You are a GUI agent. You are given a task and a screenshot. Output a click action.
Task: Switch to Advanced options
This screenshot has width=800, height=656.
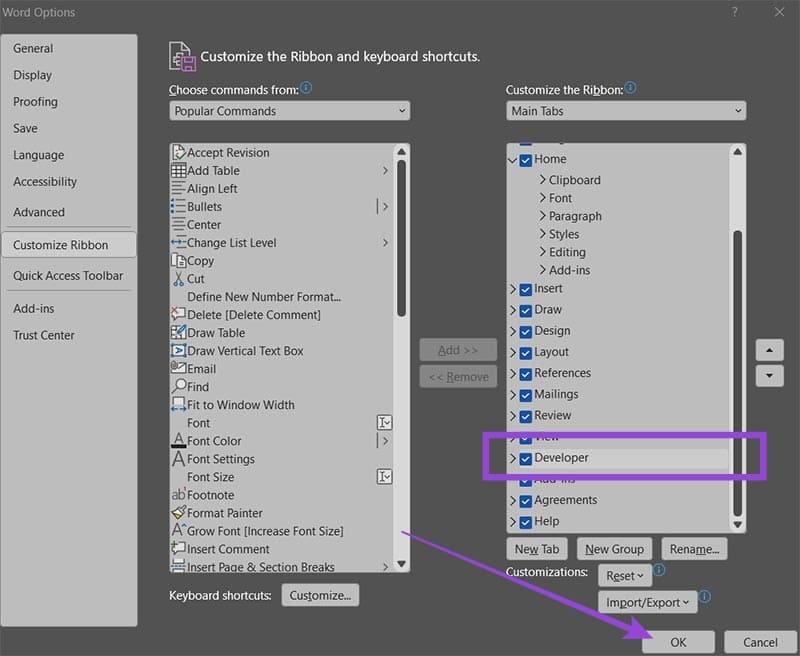[39, 212]
